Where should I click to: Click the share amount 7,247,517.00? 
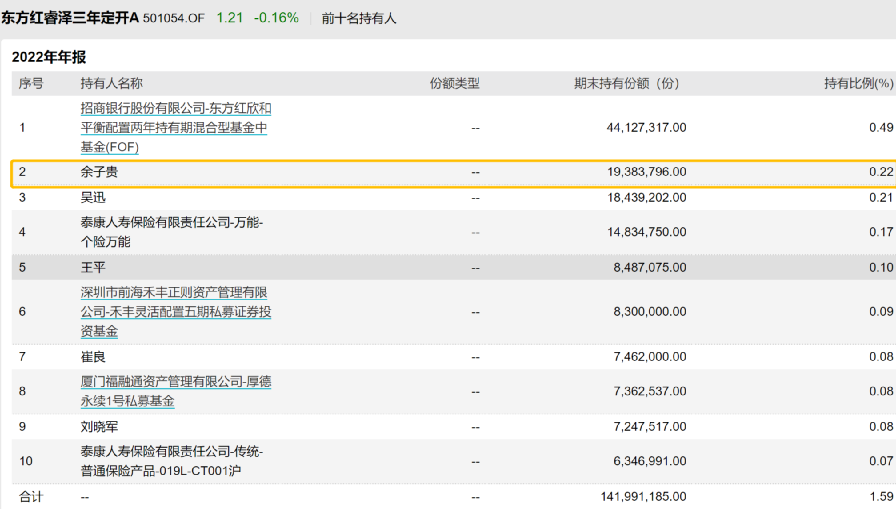[650, 427]
